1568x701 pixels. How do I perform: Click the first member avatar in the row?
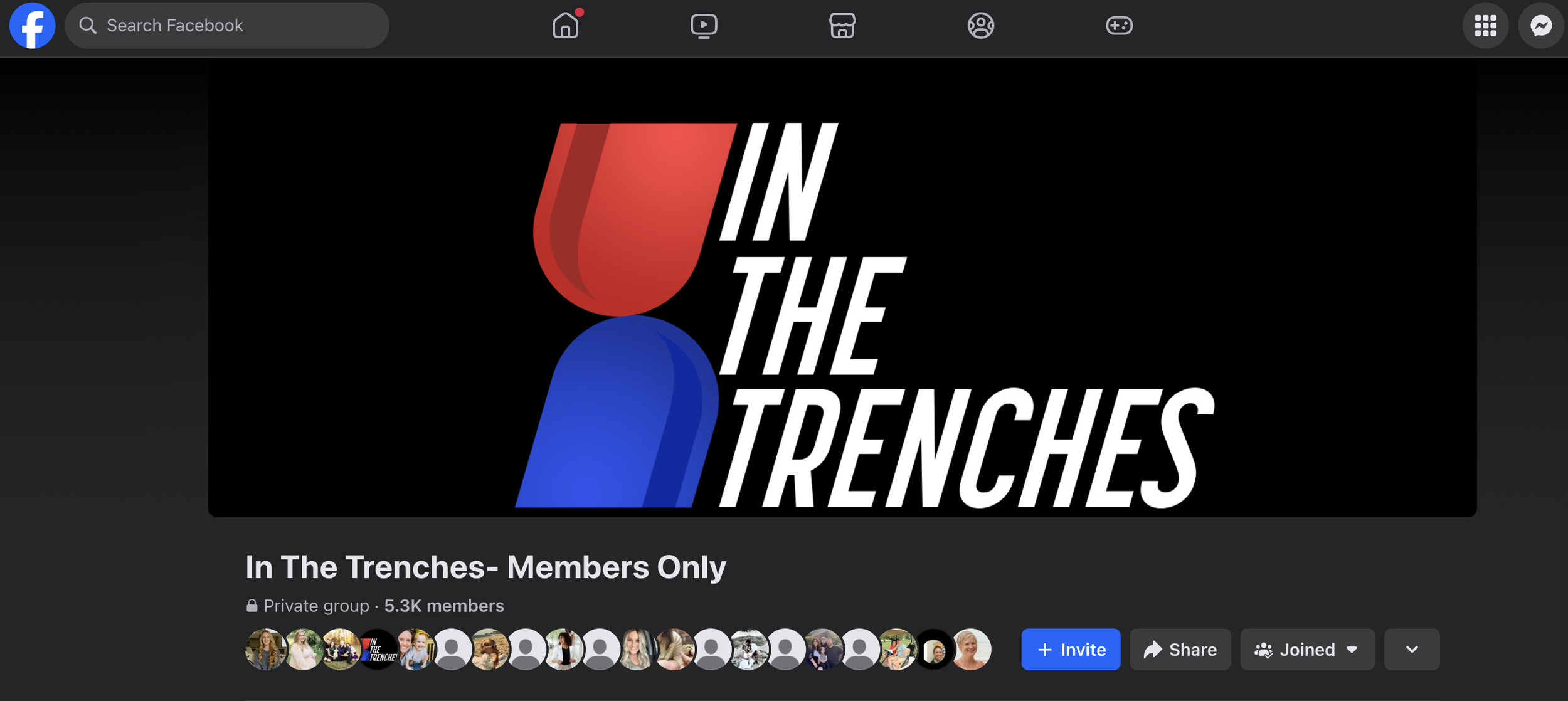[x=266, y=650]
